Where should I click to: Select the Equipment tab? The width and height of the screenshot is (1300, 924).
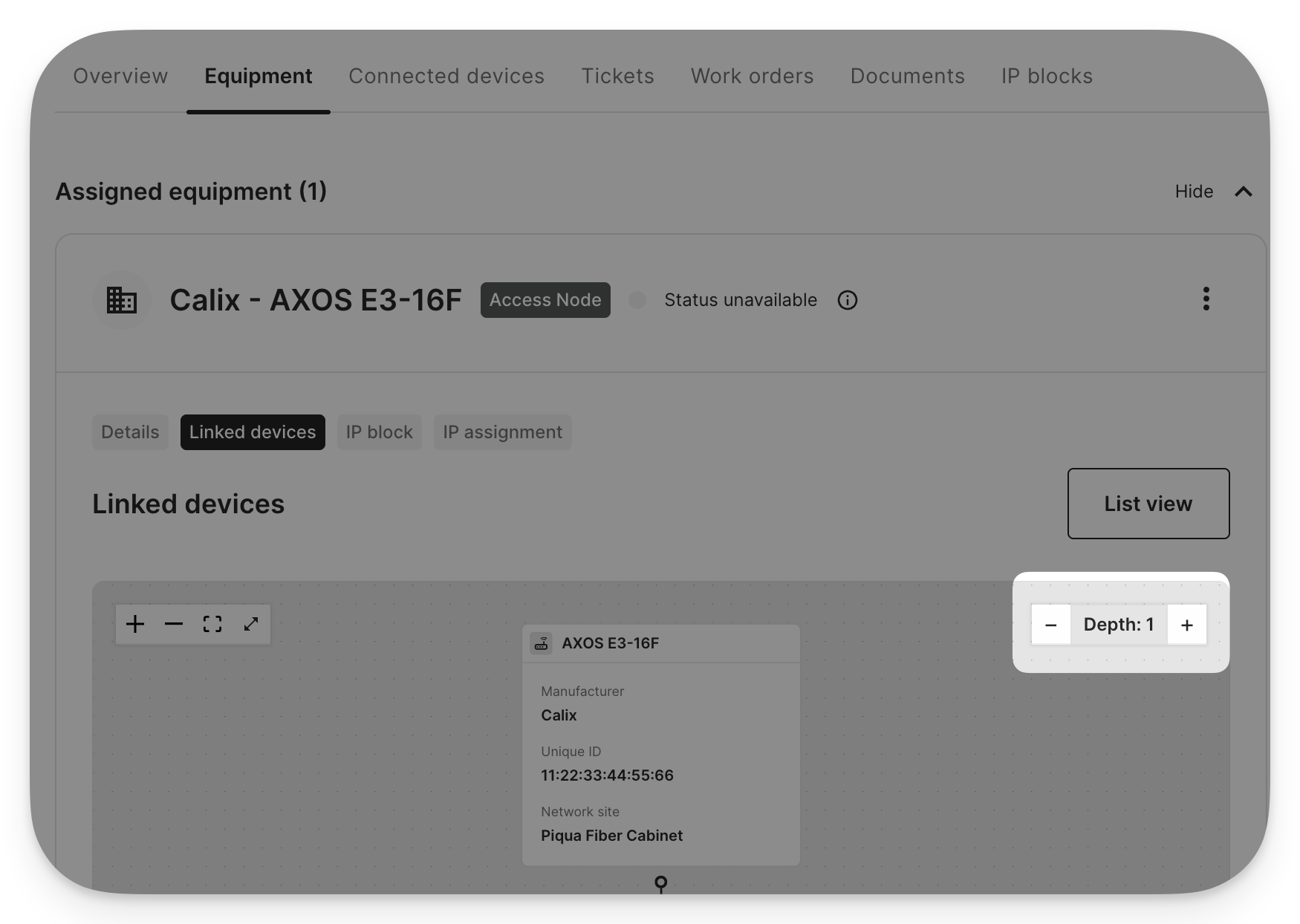[x=258, y=76]
